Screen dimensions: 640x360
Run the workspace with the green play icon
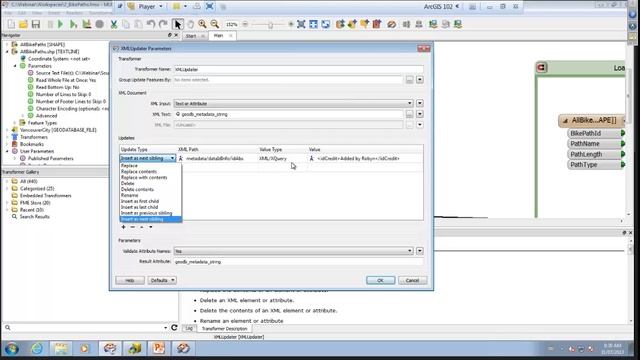click(60, 24)
